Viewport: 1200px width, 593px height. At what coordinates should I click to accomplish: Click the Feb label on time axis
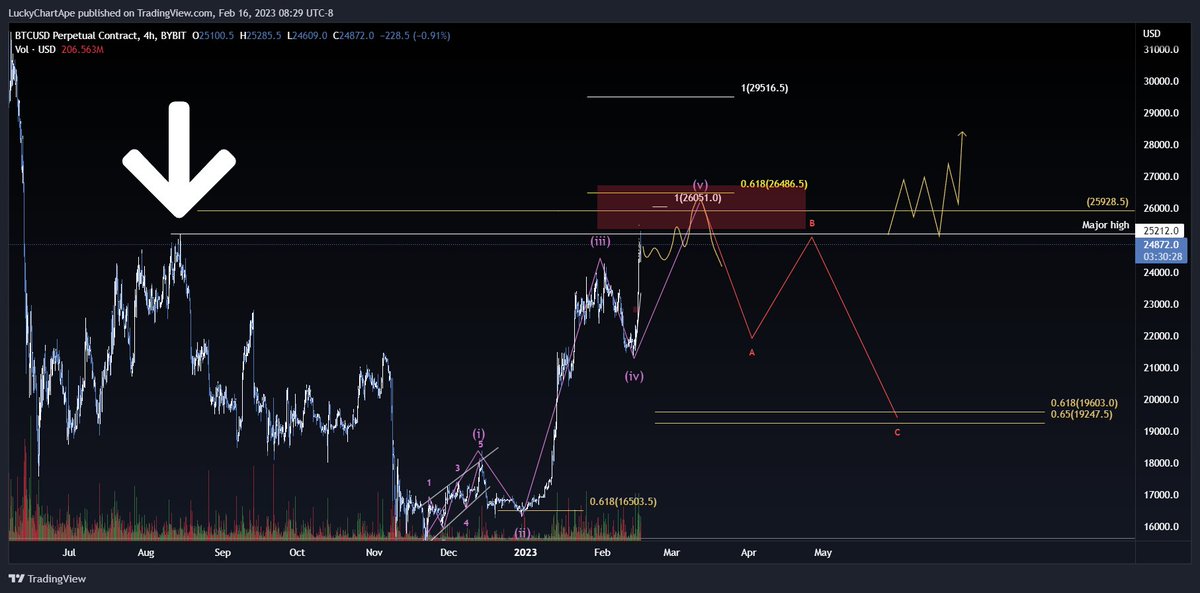[x=602, y=551]
